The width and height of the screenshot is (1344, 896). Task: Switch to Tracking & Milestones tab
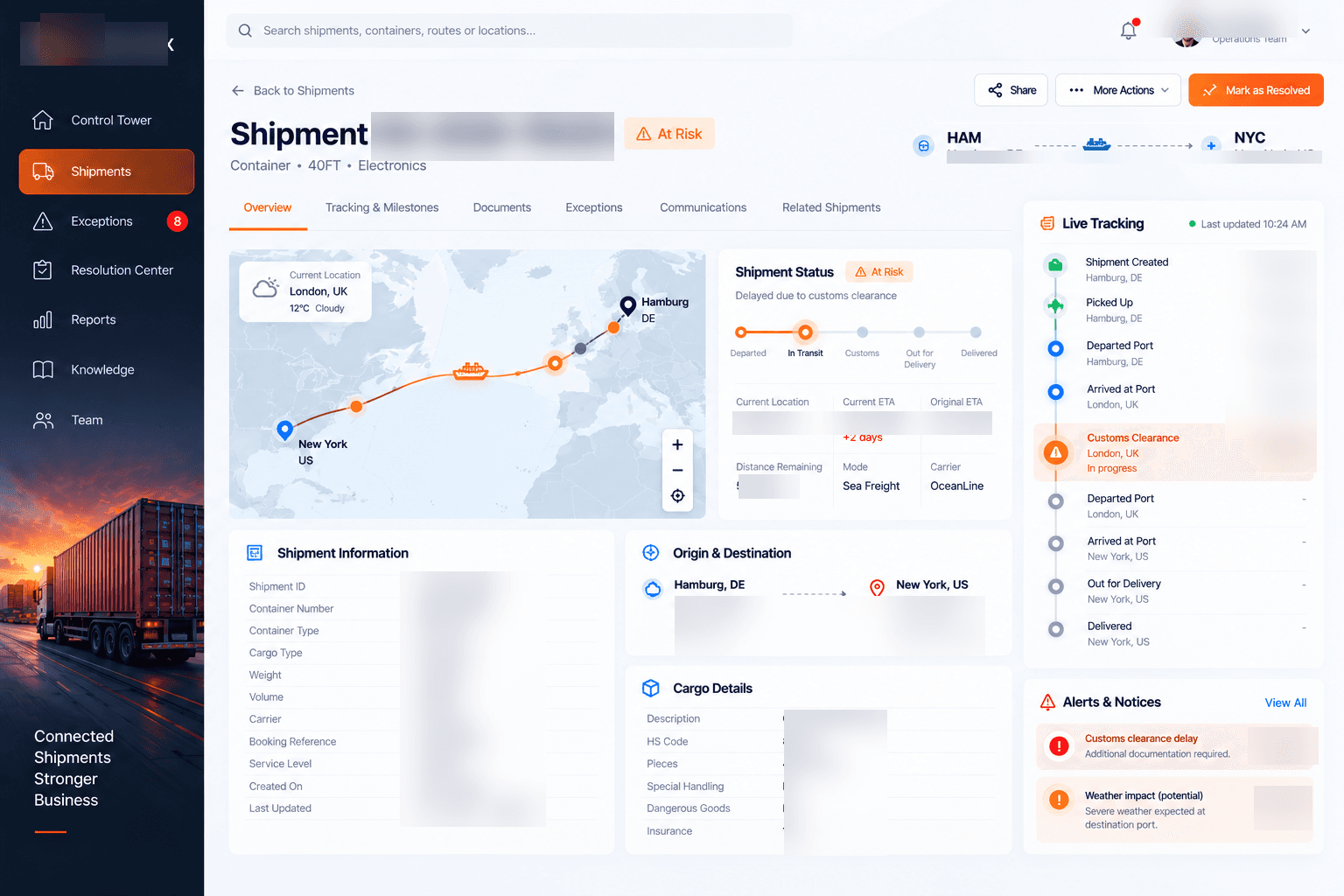click(381, 207)
